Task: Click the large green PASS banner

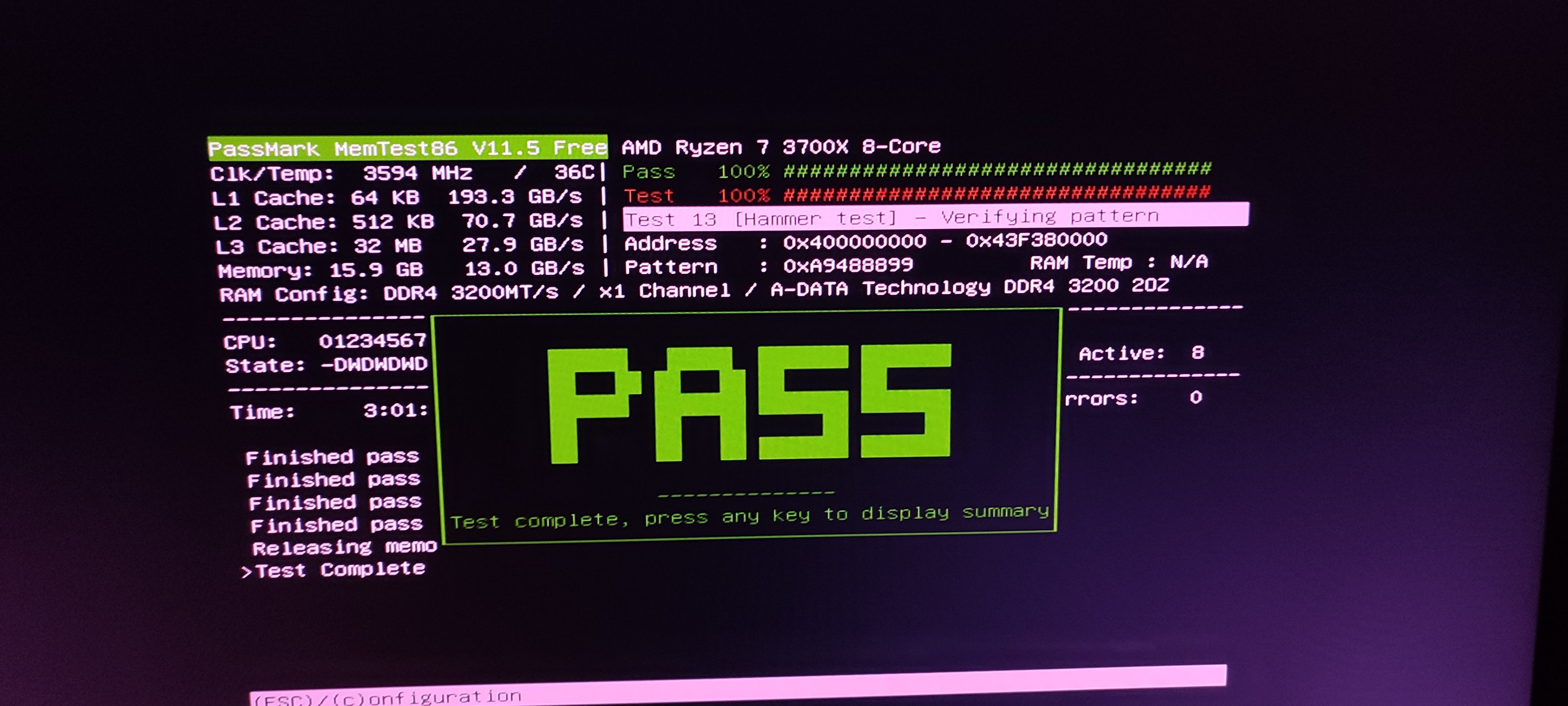Action: 749,403
